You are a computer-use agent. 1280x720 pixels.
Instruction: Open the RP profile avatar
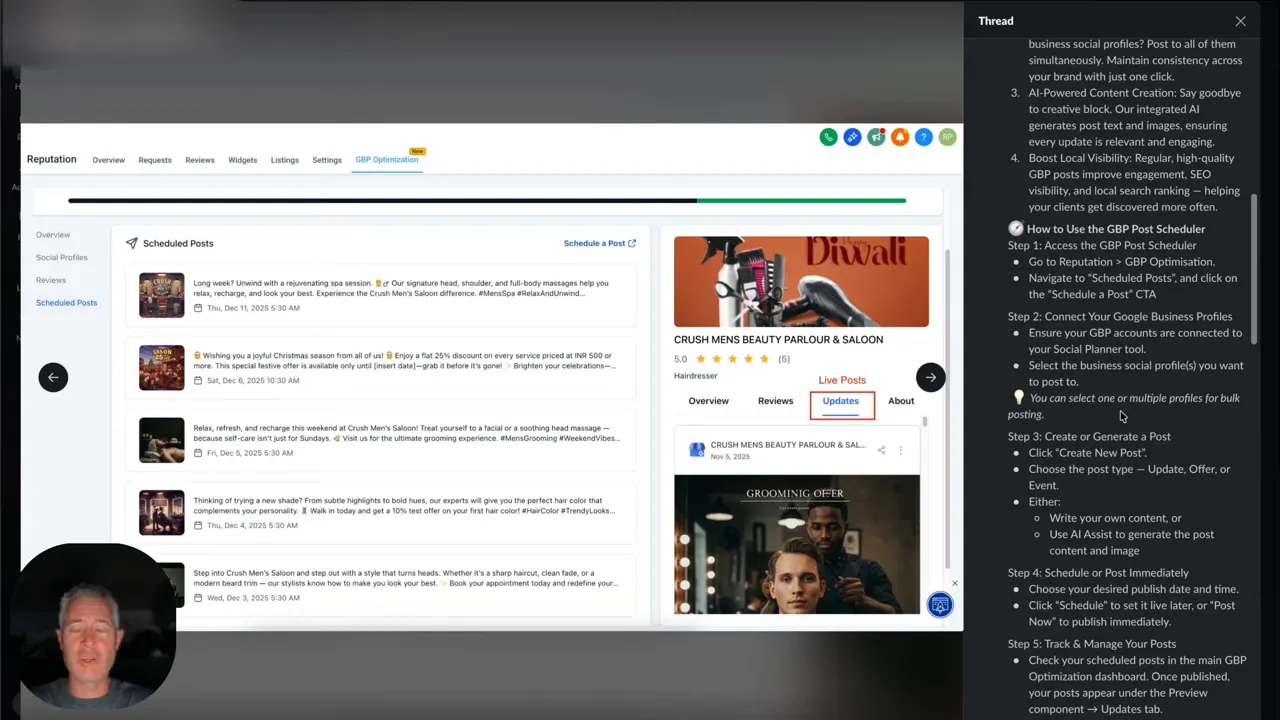tap(947, 137)
